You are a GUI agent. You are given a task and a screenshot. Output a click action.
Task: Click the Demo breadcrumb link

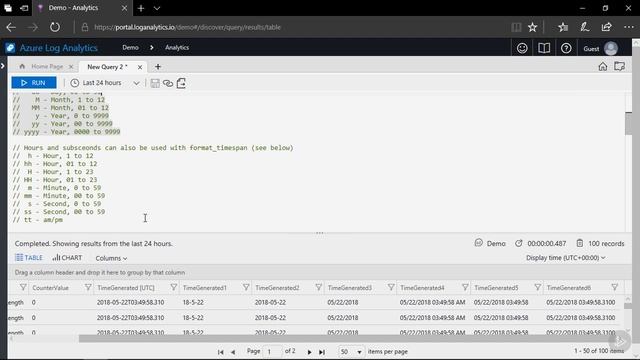tap(130, 47)
